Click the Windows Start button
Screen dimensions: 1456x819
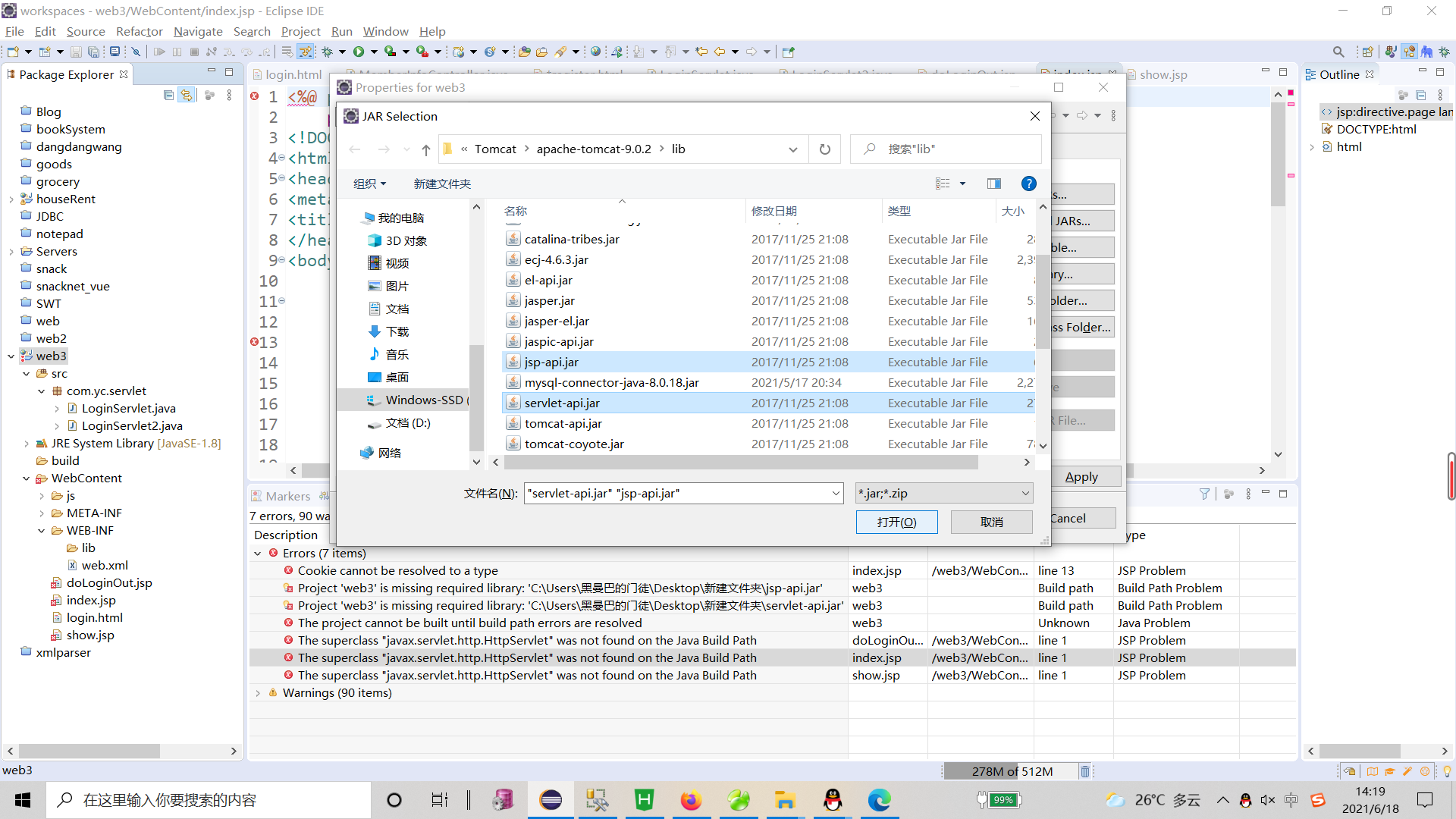[23, 800]
